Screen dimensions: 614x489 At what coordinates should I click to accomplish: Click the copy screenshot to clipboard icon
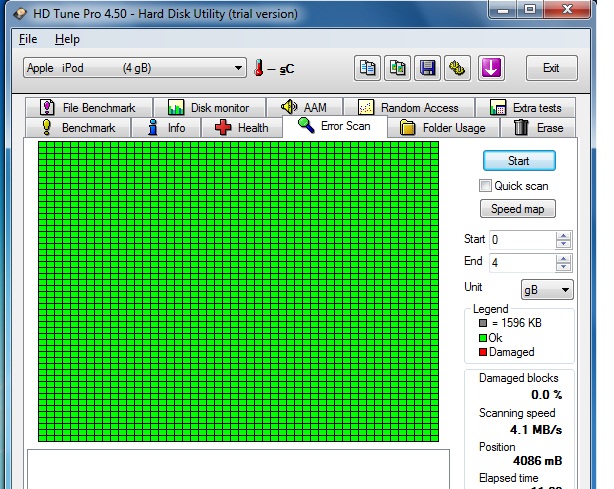click(398, 68)
